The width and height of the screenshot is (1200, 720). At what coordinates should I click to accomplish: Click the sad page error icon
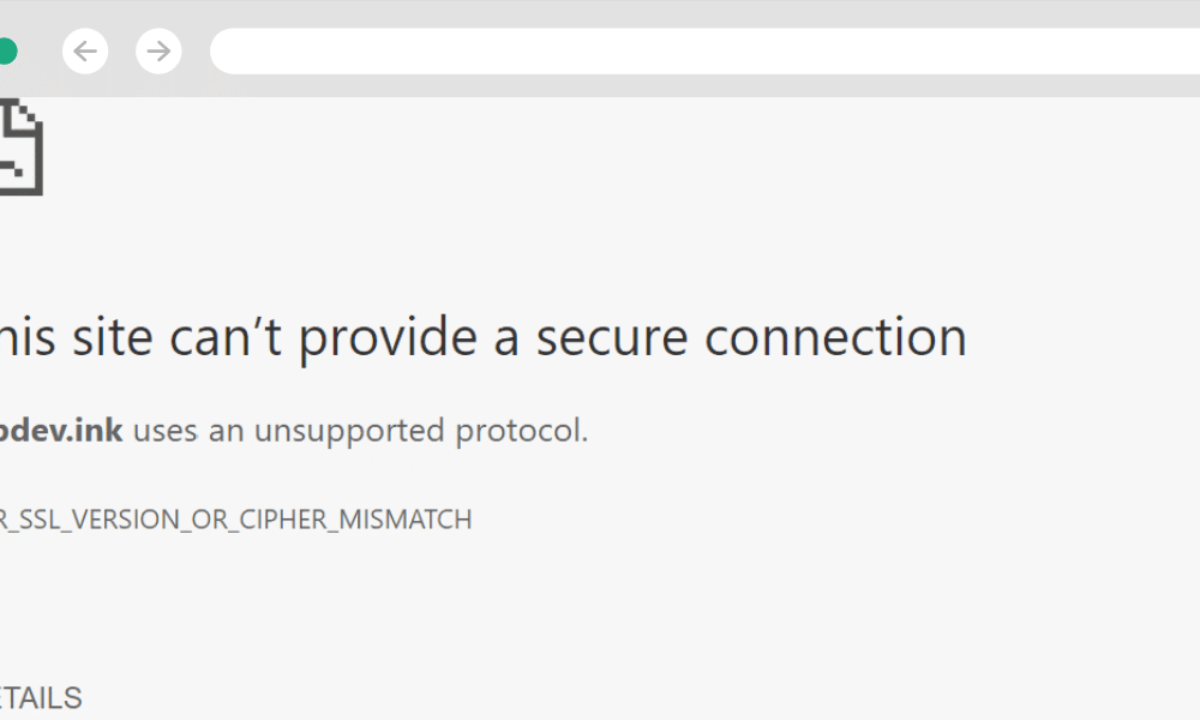20,147
